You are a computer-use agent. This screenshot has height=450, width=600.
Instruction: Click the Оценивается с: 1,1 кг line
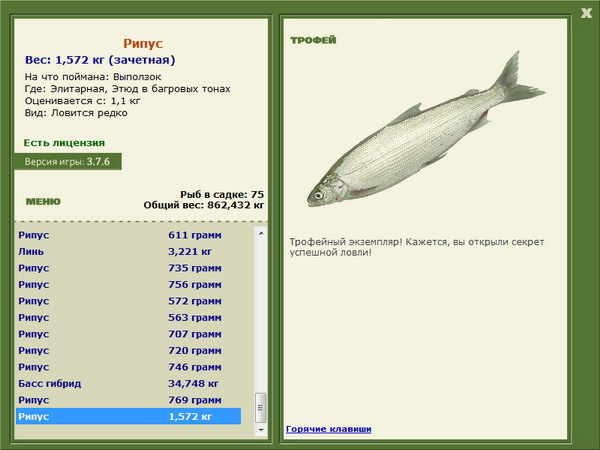83,101
